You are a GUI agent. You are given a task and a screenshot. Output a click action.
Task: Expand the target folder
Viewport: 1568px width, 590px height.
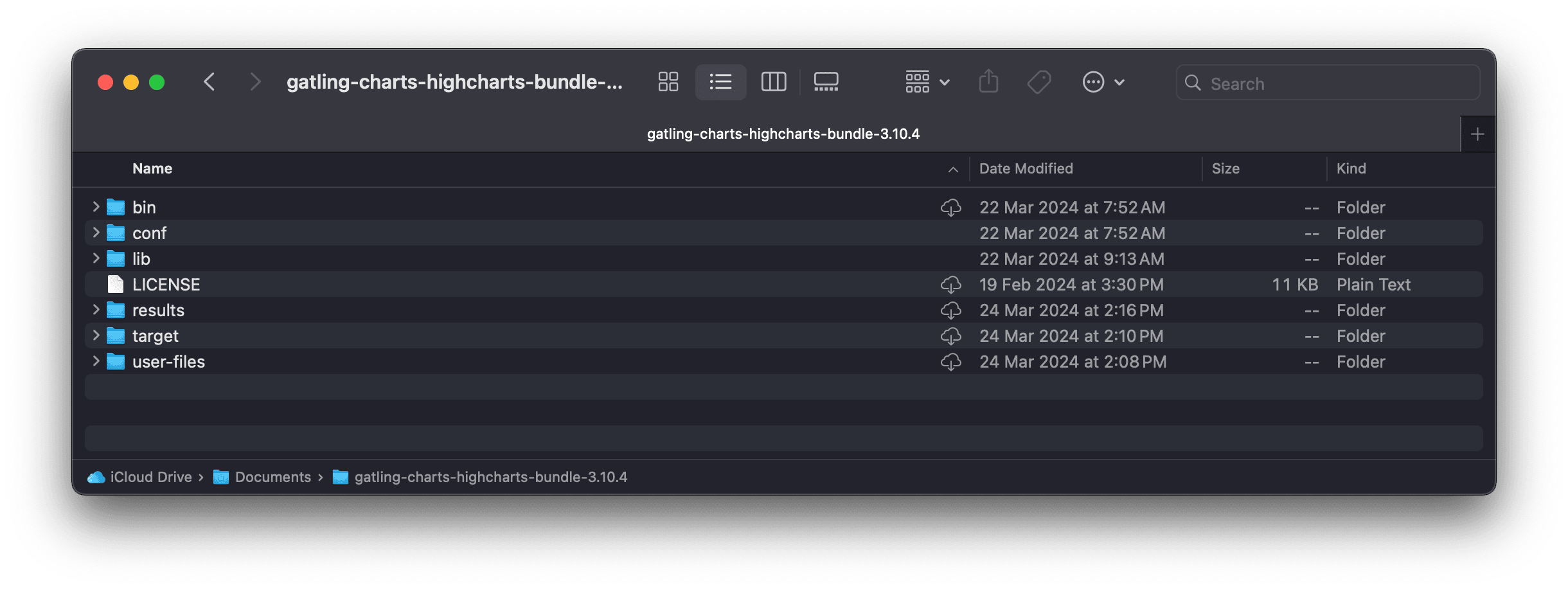click(x=96, y=335)
